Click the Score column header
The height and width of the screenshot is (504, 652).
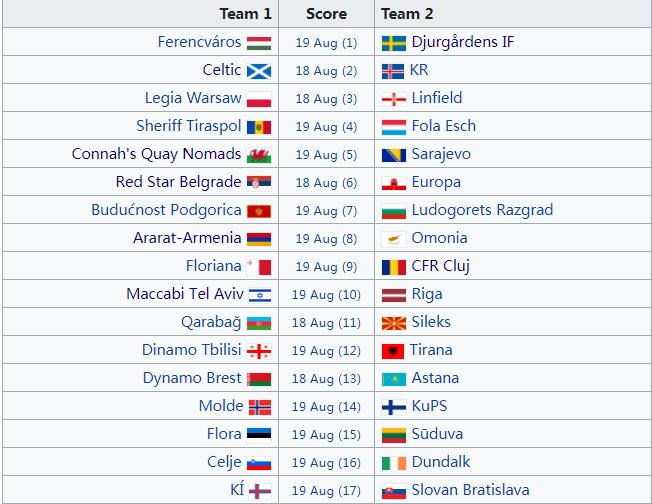(326, 14)
